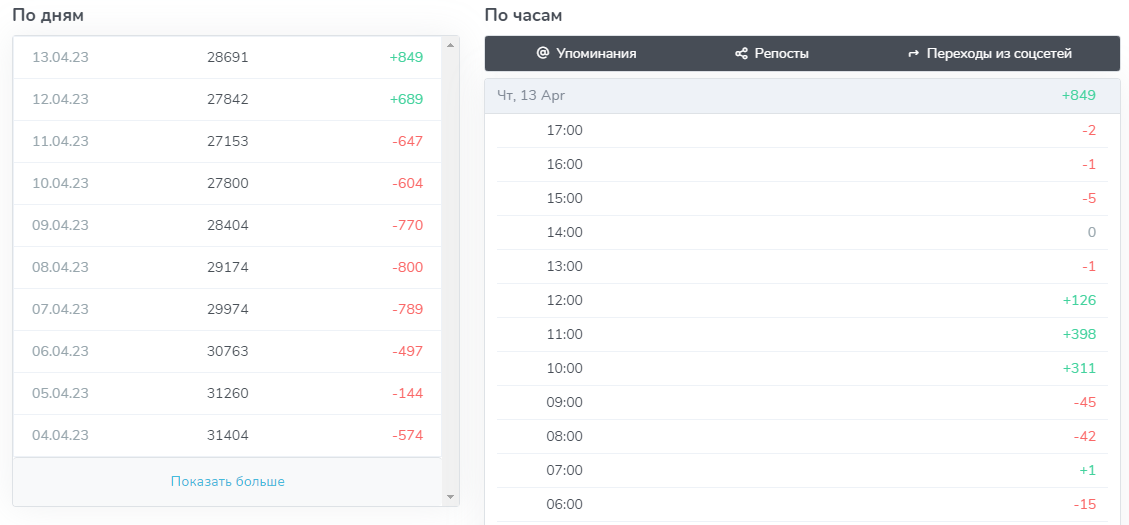
Task: Click the -144 daily change value
Action: click(408, 393)
